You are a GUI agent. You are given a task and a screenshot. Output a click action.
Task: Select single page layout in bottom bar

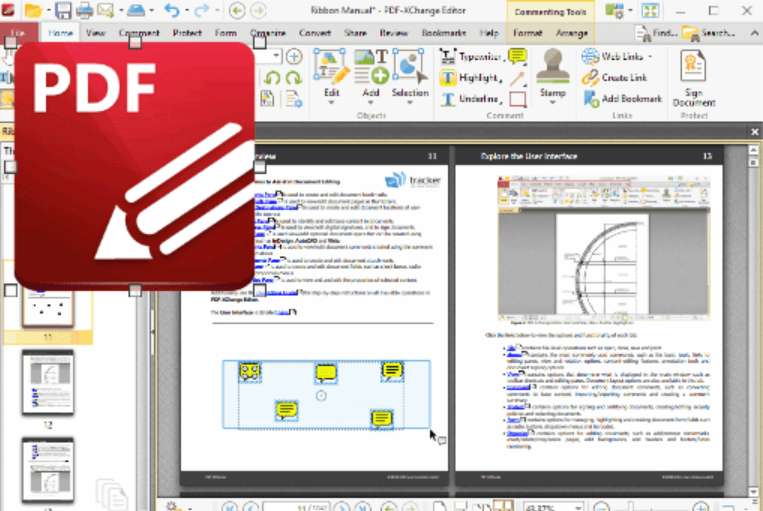click(x=440, y=506)
